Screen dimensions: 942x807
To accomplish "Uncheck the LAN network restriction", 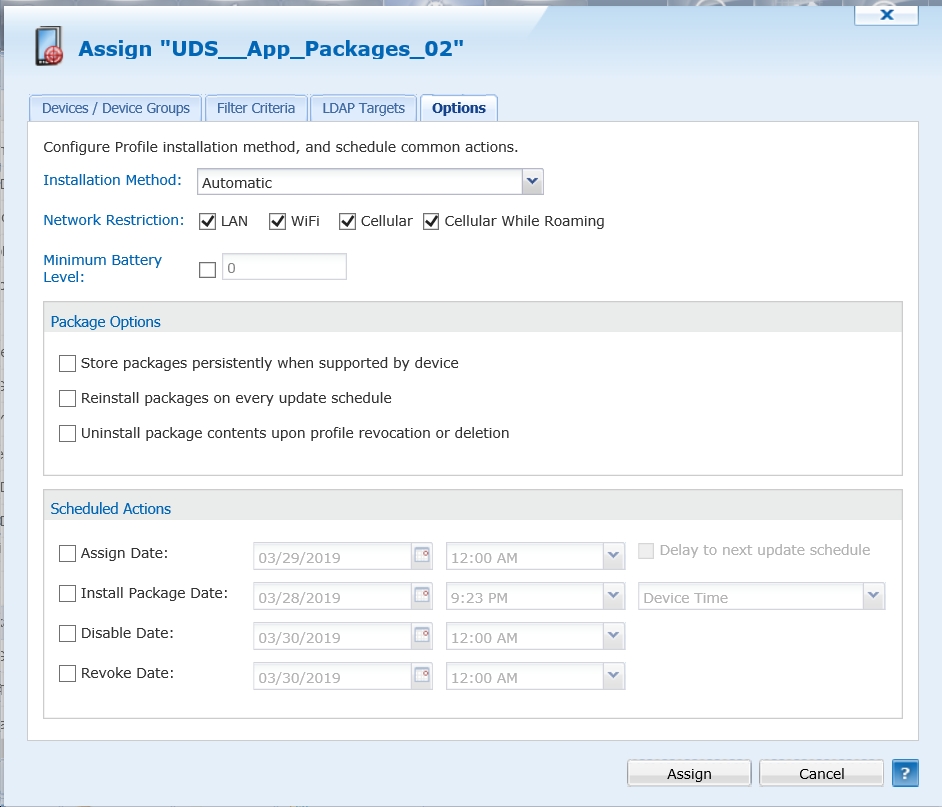I will [x=208, y=221].
